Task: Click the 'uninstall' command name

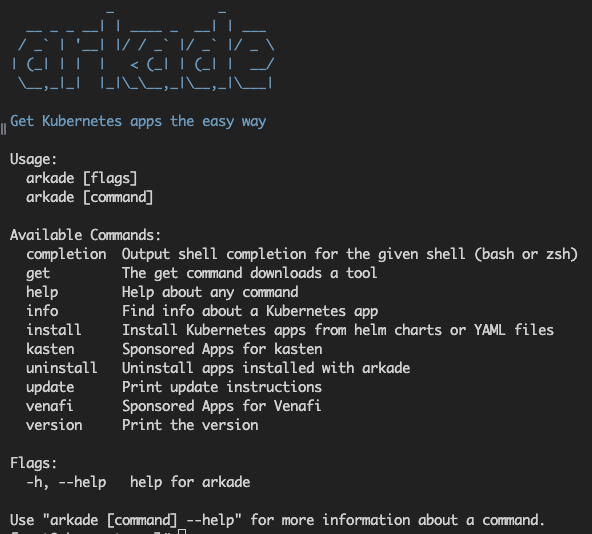Action: [x=62, y=368]
